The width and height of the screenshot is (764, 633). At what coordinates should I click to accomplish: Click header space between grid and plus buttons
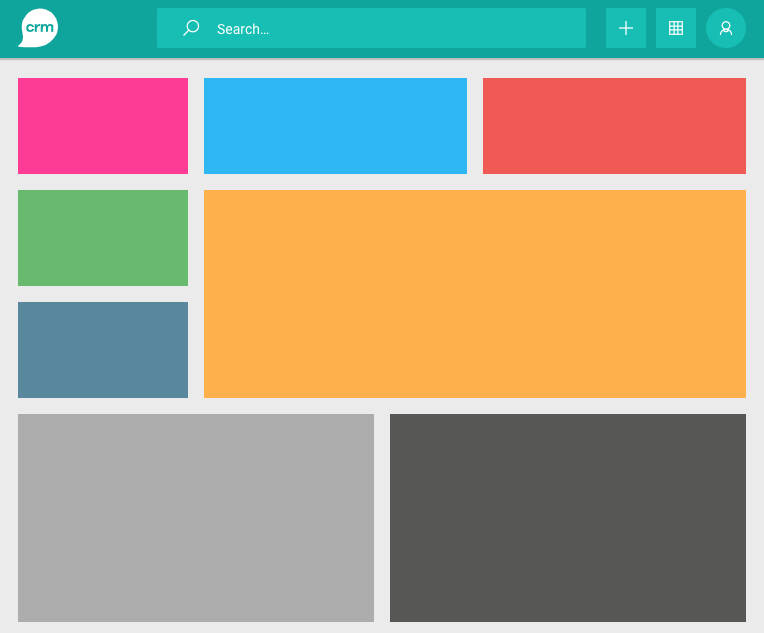click(x=651, y=28)
